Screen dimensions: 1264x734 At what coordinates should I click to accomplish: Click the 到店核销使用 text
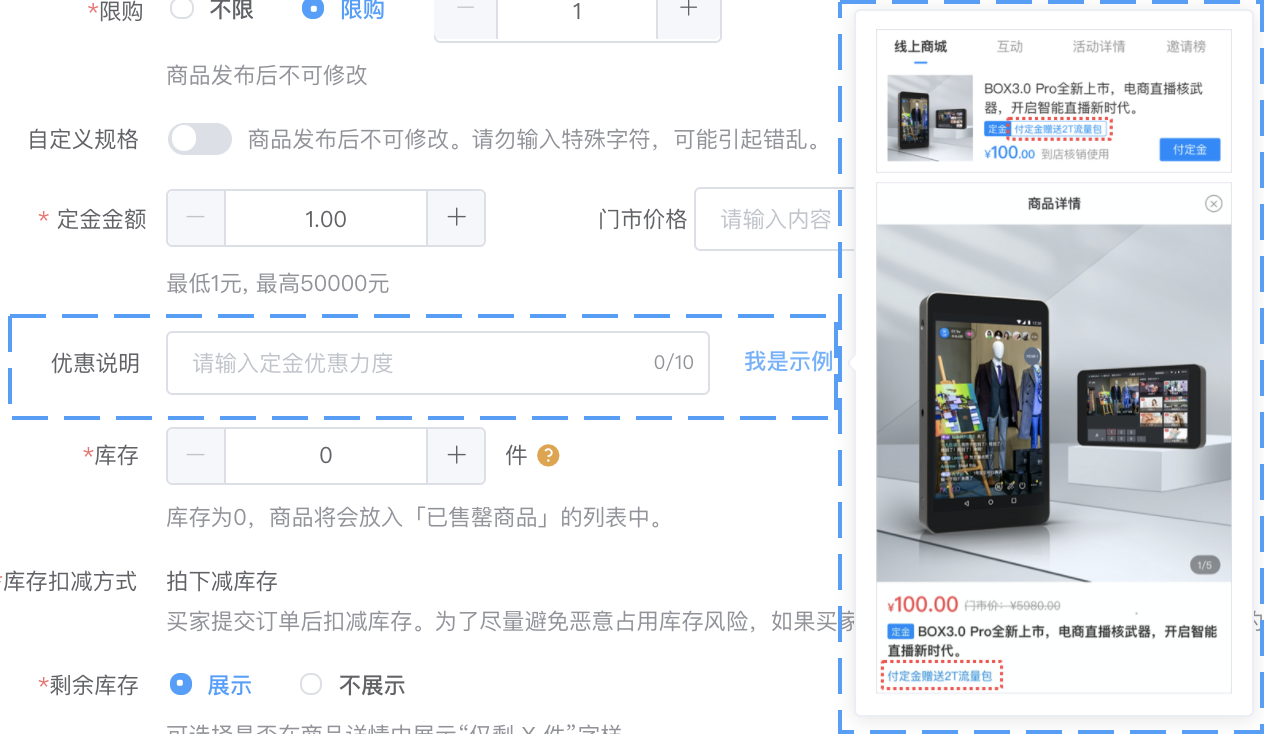point(1075,155)
